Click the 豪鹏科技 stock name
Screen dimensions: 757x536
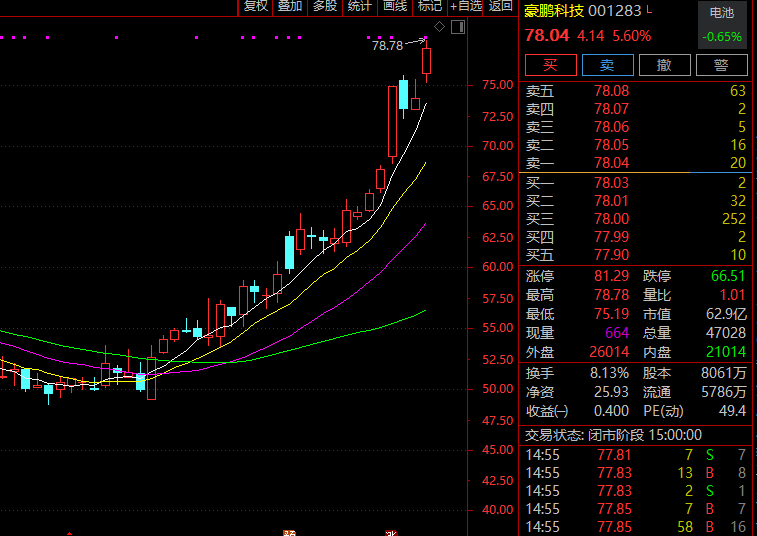(x=554, y=11)
